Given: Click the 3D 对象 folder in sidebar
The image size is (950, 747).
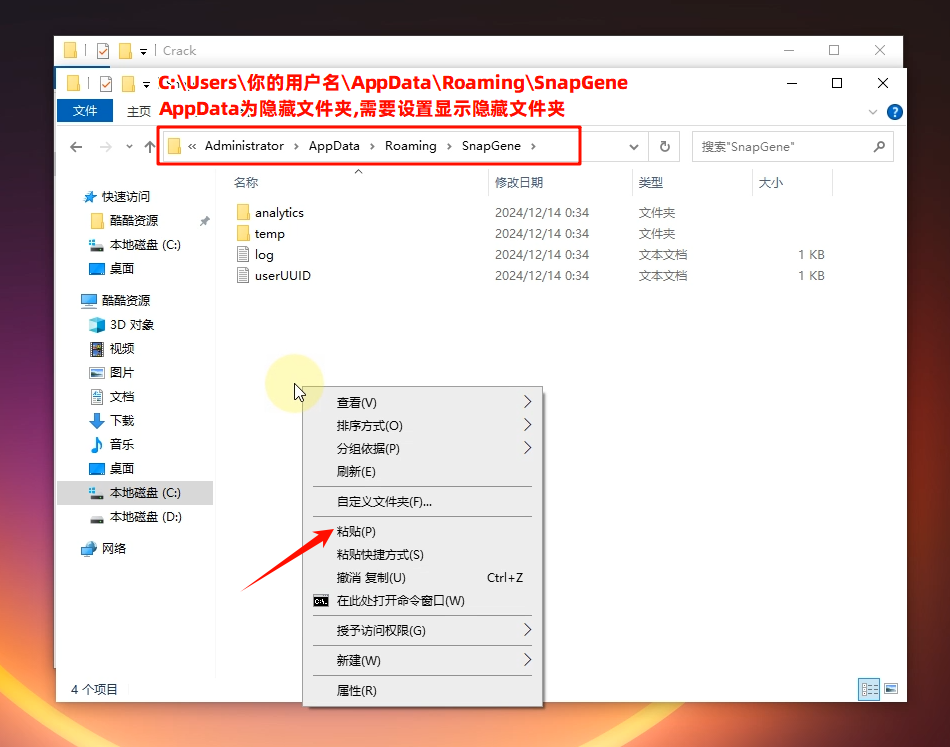Looking at the screenshot, I should (131, 324).
